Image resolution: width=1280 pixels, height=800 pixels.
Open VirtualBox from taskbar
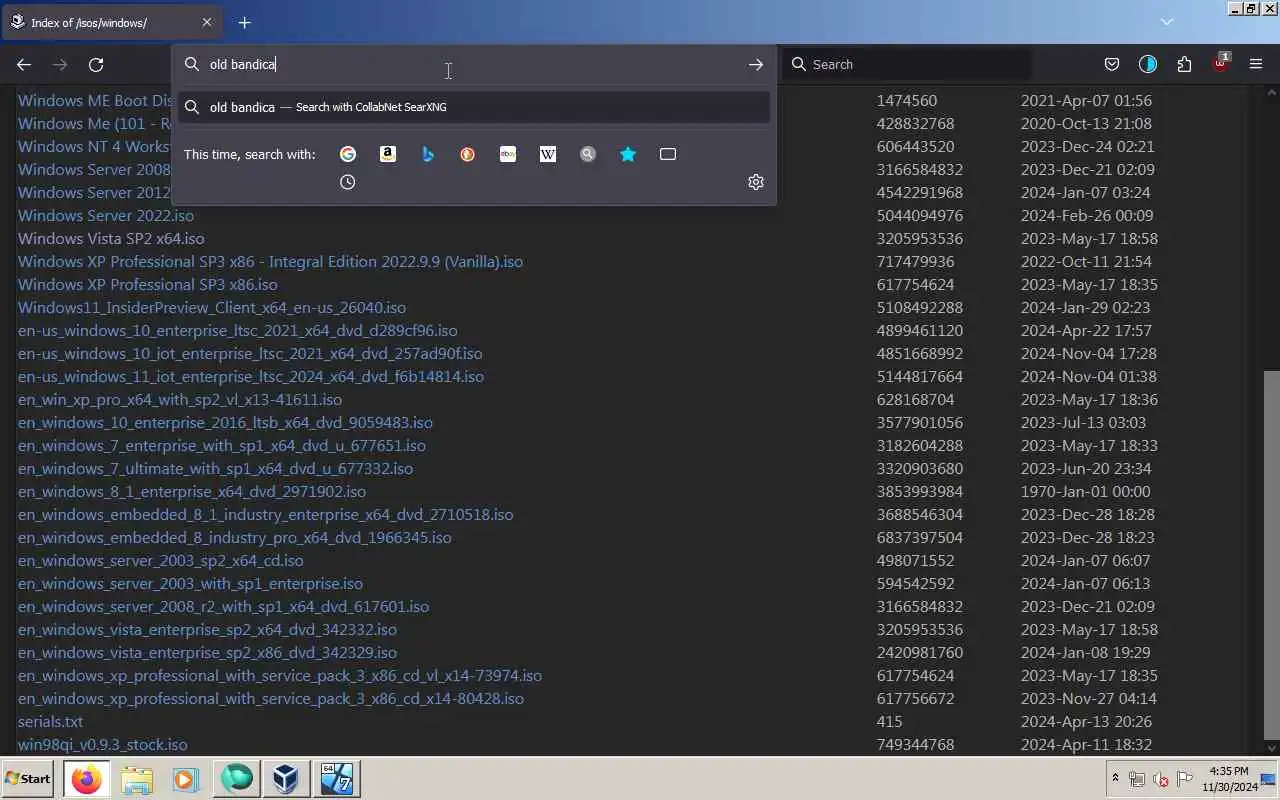(x=286, y=778)
